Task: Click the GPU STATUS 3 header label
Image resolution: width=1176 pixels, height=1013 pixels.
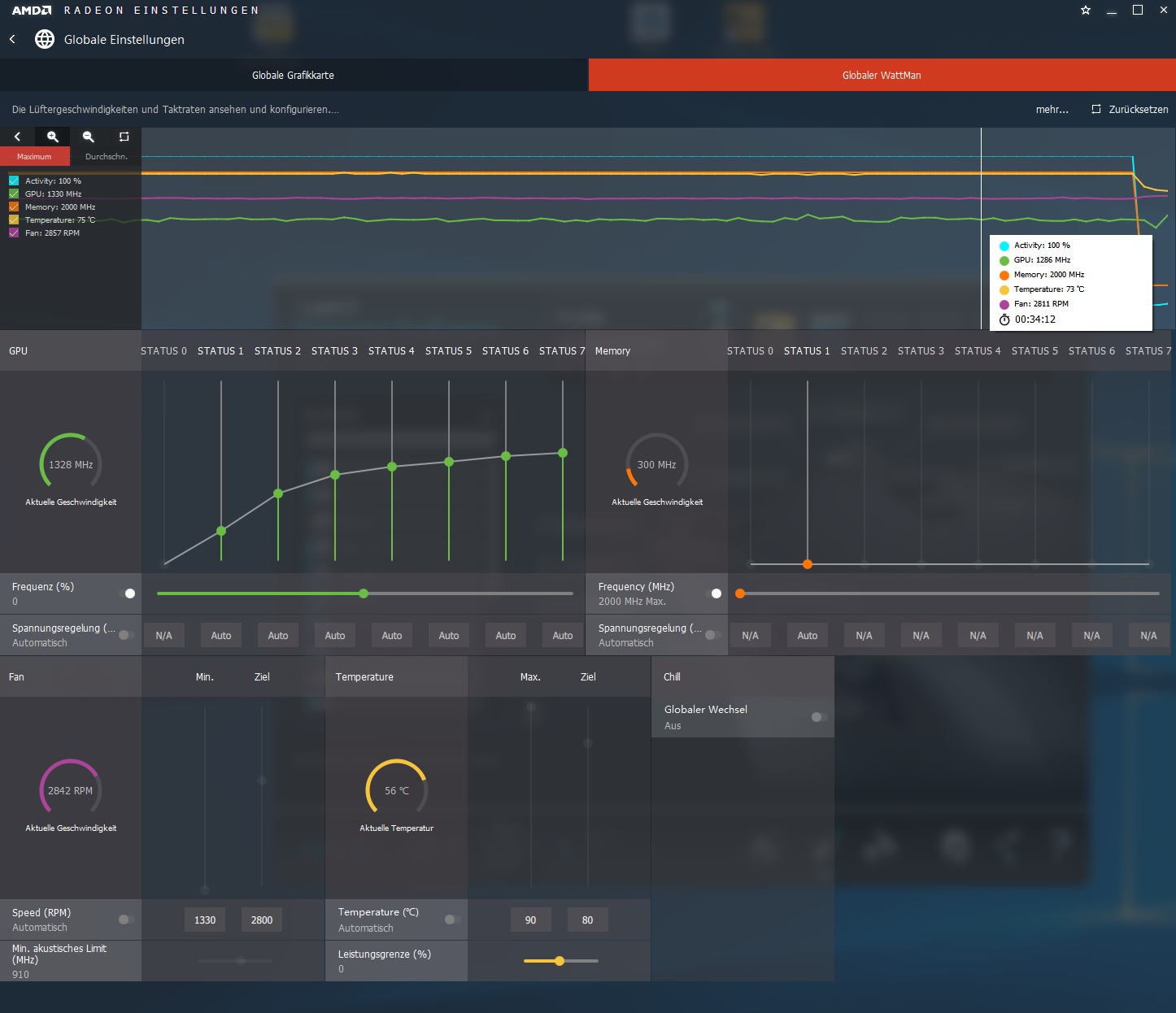Action: click(x=334, y=351)
